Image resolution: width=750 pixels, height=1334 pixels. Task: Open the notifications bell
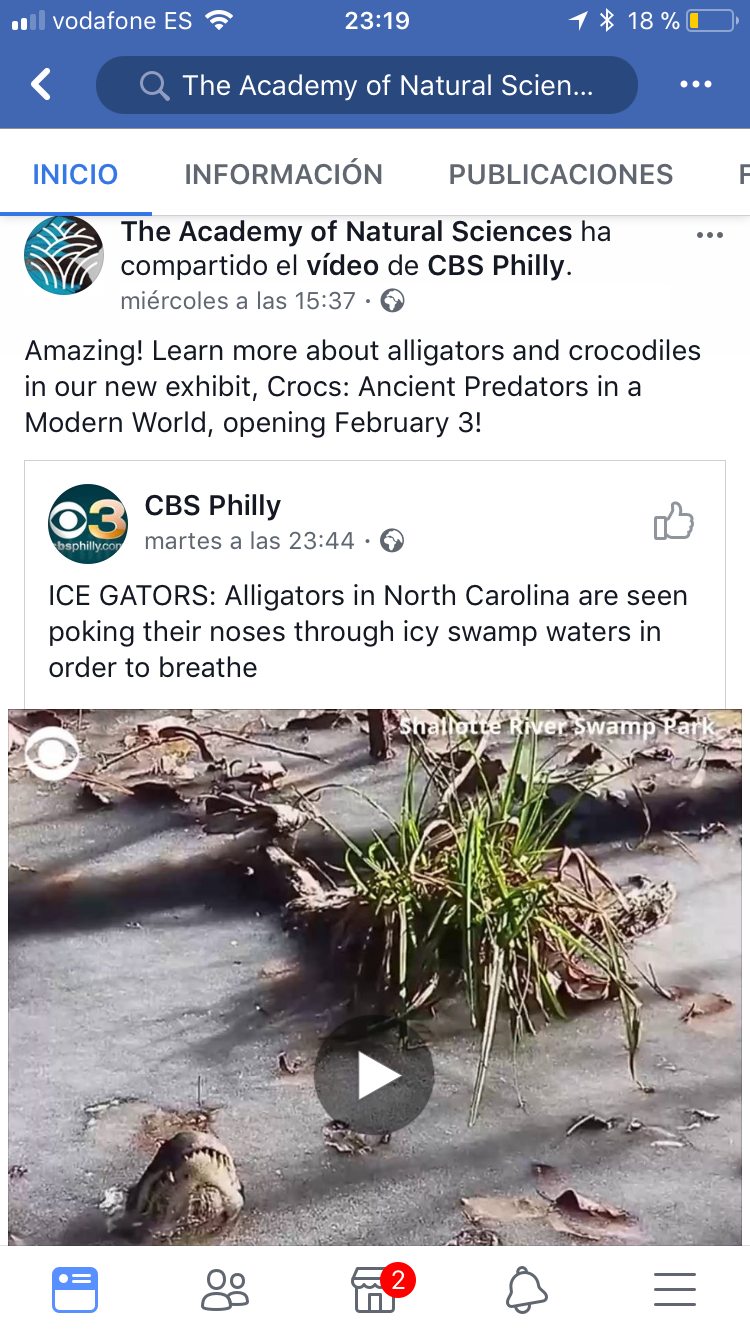(x=526, y=1289)
